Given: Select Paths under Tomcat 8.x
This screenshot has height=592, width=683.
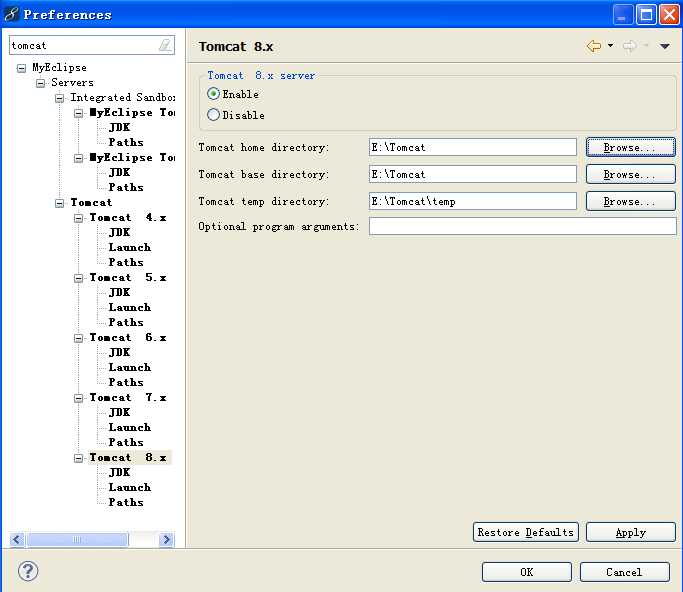Looking at the screenshot, I should 126,502.
